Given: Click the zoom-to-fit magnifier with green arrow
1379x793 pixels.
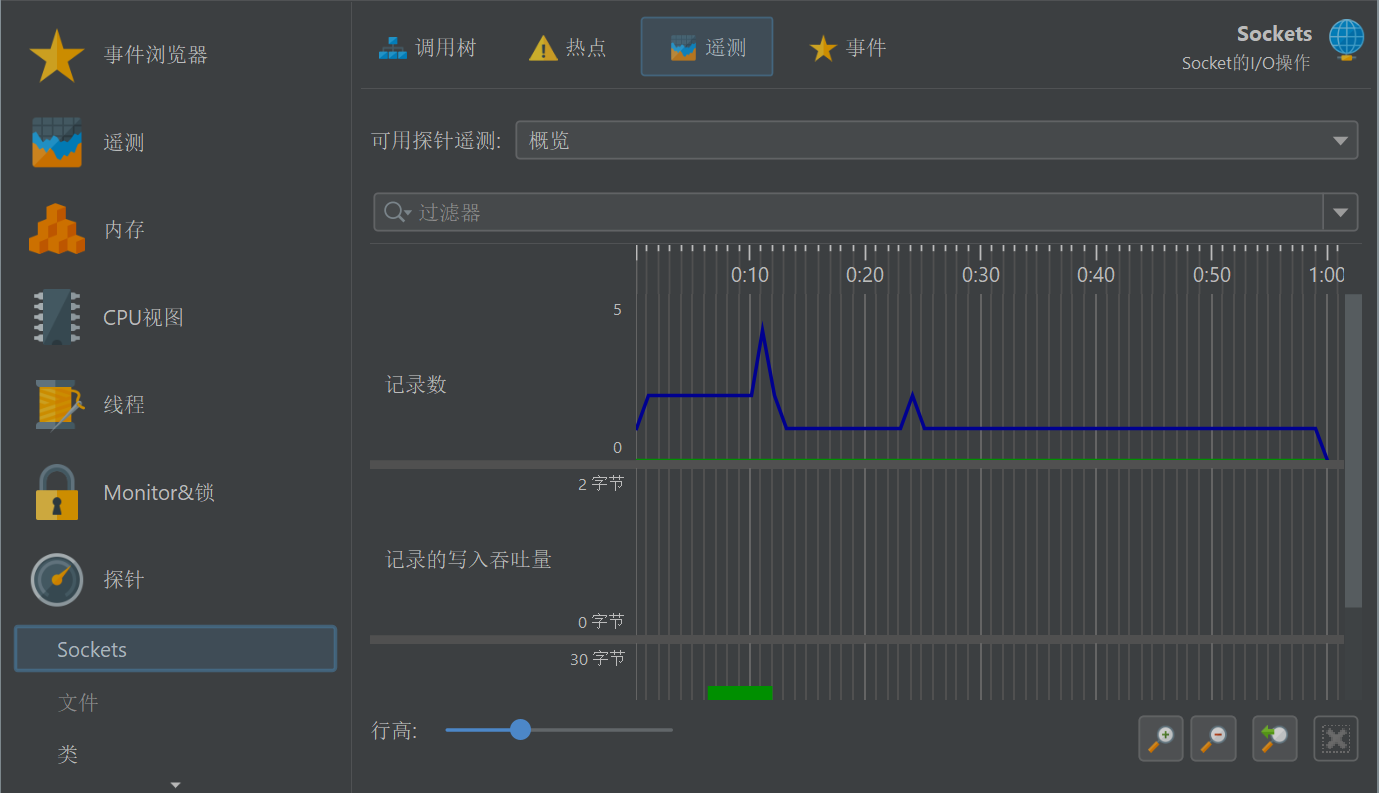Looking at the screenshot, I should [x=1274, y=739].
